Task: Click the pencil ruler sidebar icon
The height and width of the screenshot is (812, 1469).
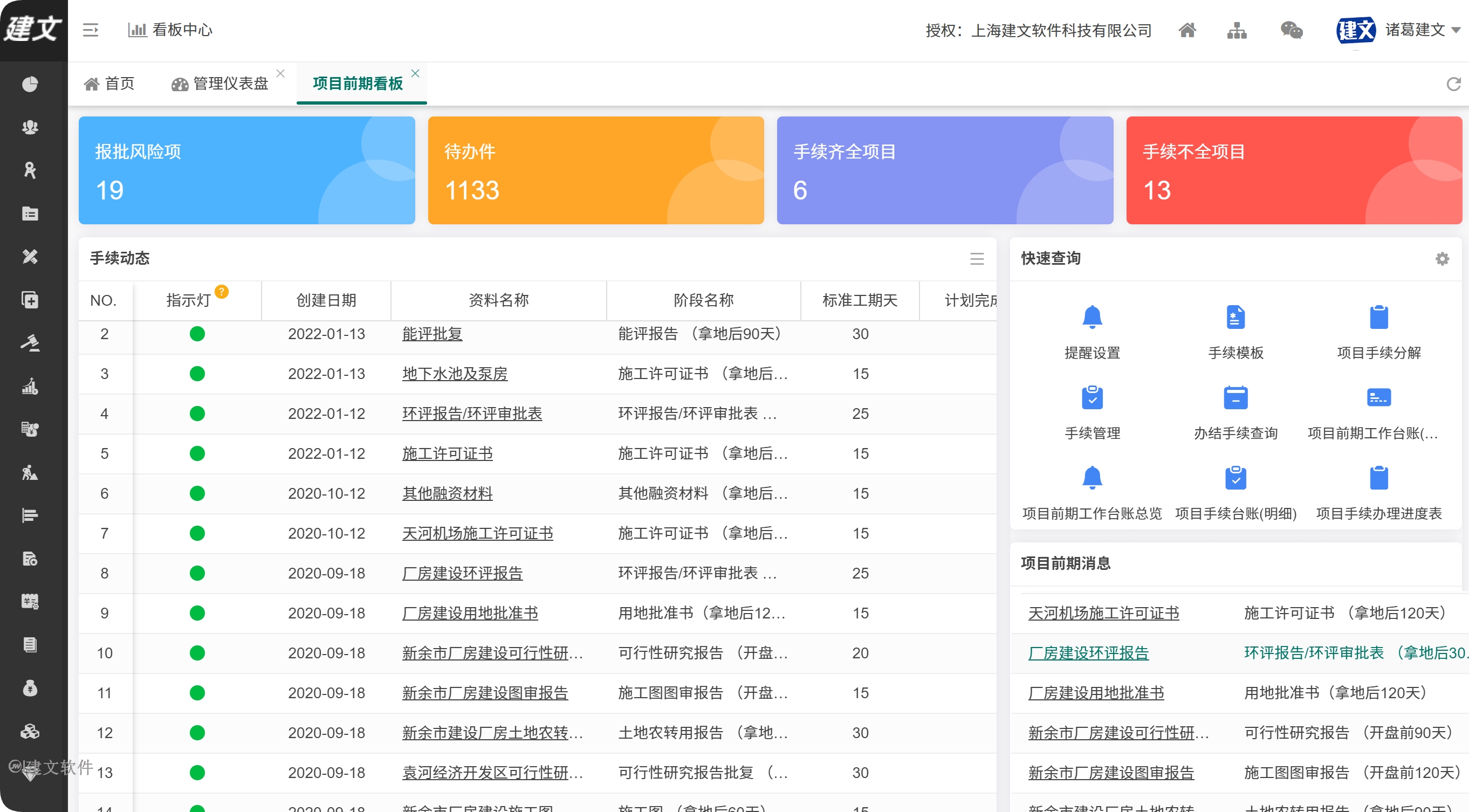Action: pyautogui.click(x=30, y=257)
